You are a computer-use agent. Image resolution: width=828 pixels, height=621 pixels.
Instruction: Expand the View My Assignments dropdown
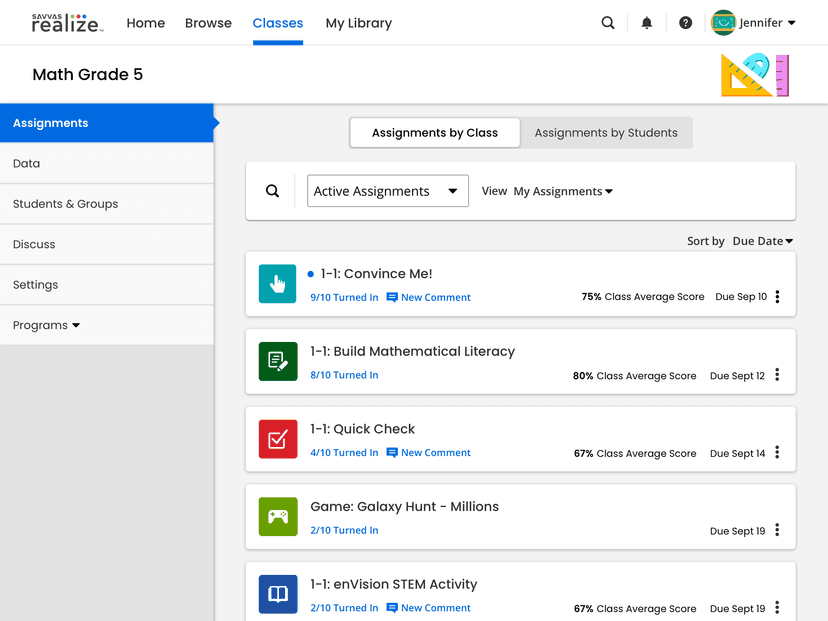(563, 191)
